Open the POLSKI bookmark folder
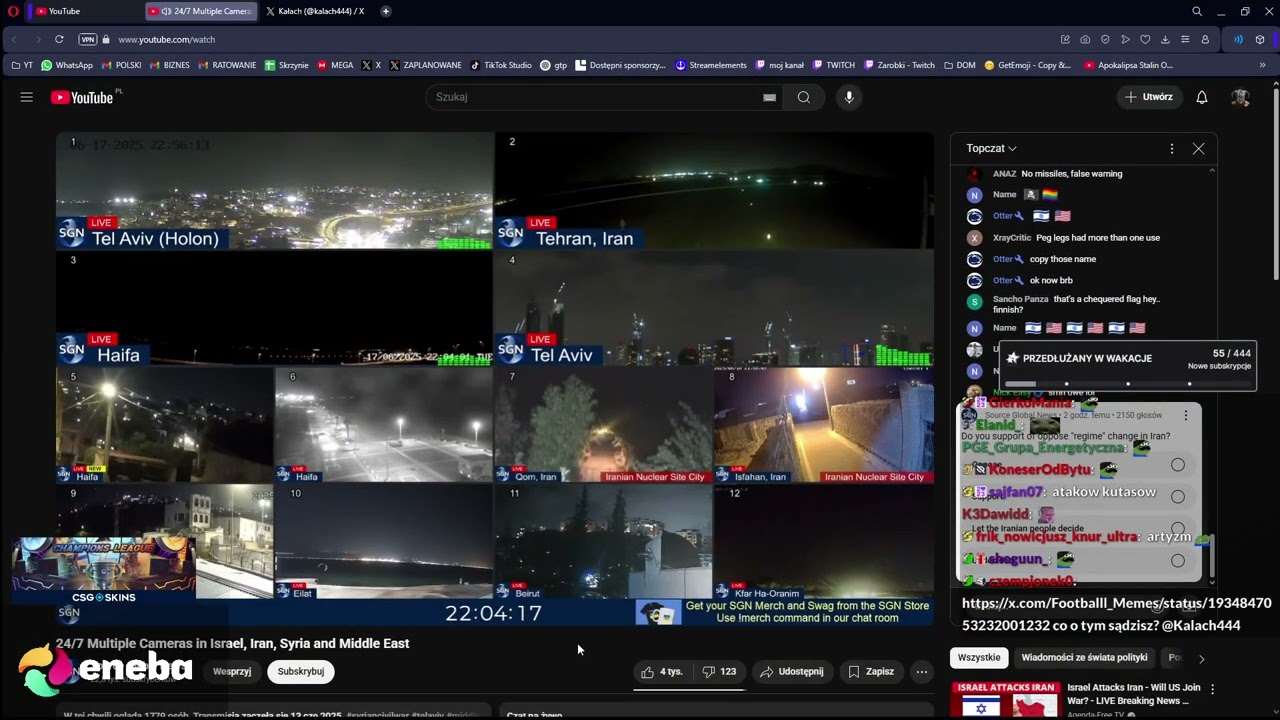 [x=121, y=65]
